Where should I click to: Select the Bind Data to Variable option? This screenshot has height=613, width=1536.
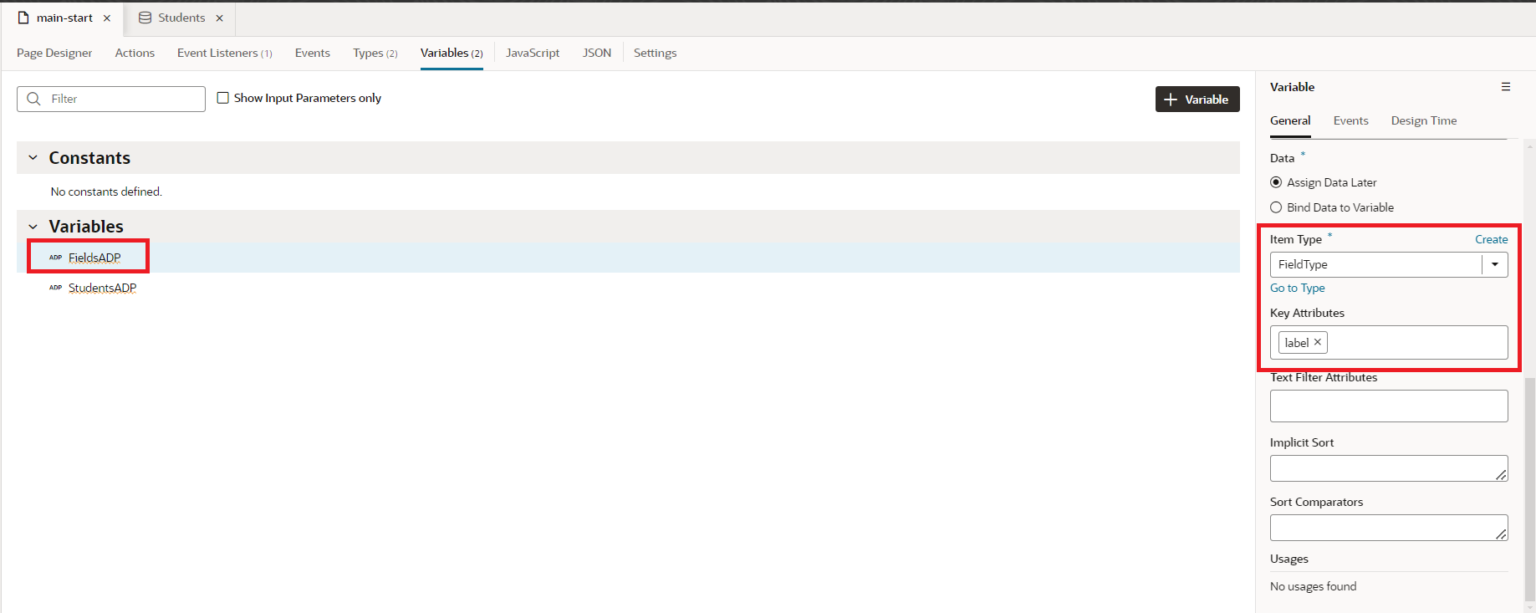coord(1275,207)
